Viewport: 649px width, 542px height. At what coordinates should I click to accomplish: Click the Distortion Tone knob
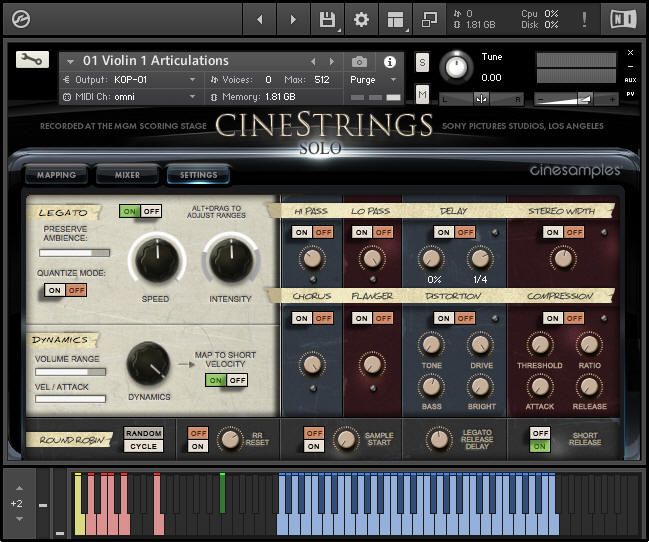pos(431,344)
